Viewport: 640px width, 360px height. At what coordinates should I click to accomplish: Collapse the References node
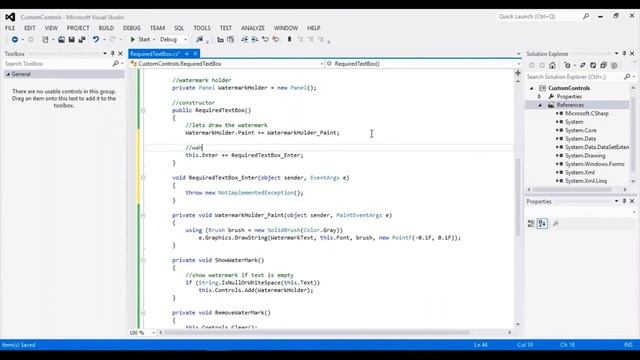(540, 105)
